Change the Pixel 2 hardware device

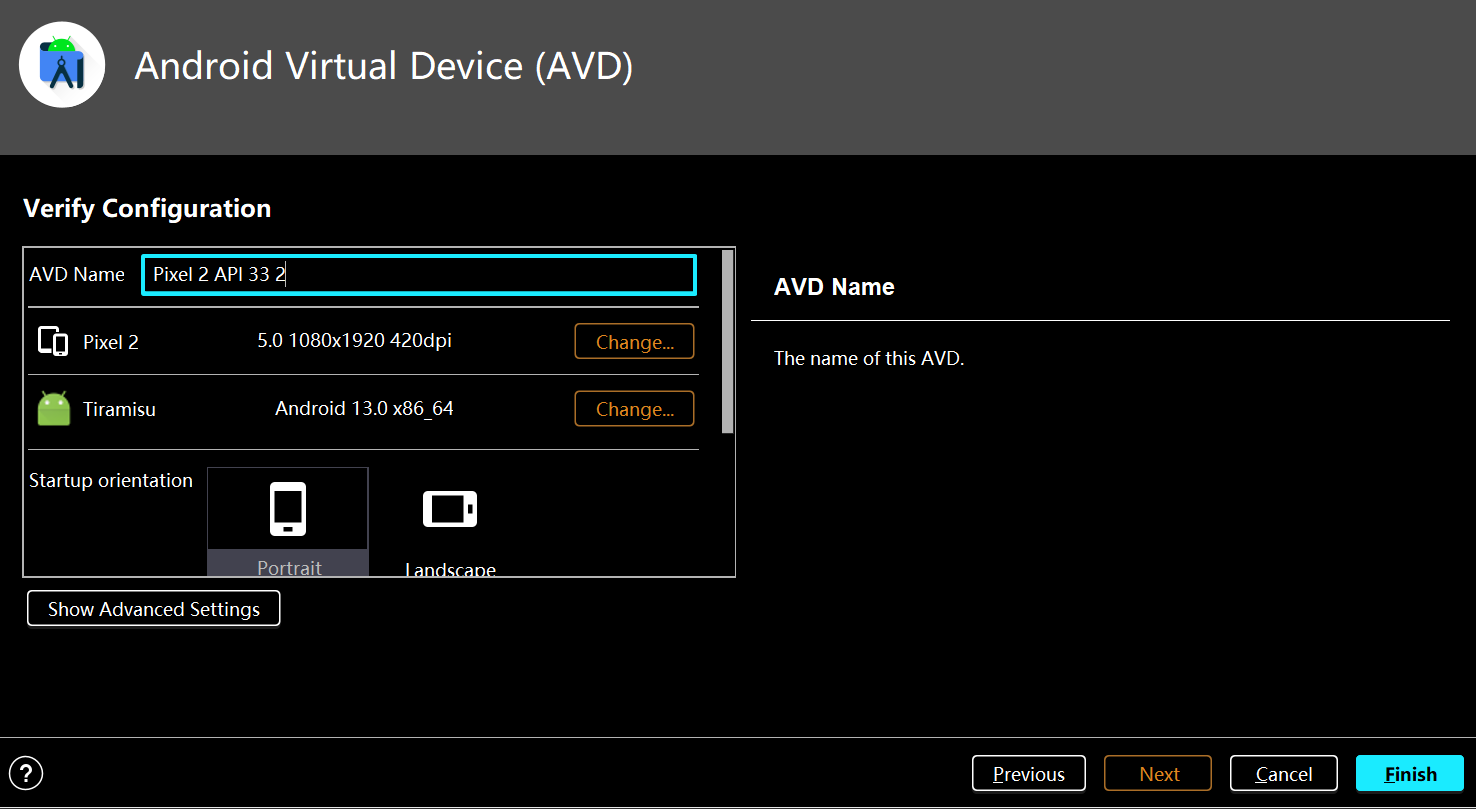tap(634, 341)
